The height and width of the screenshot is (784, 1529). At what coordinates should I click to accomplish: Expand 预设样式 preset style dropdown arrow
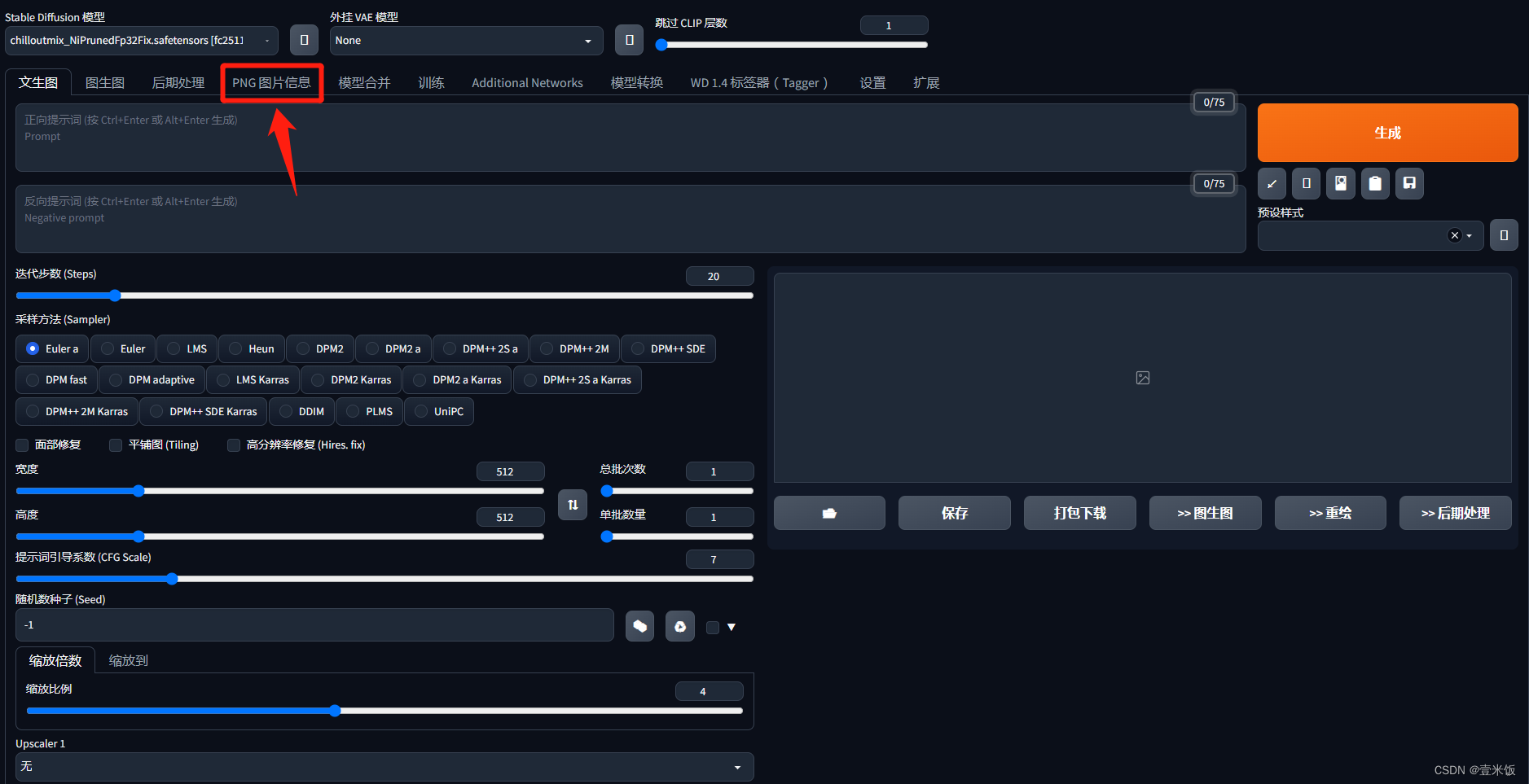pos(1470,236)
